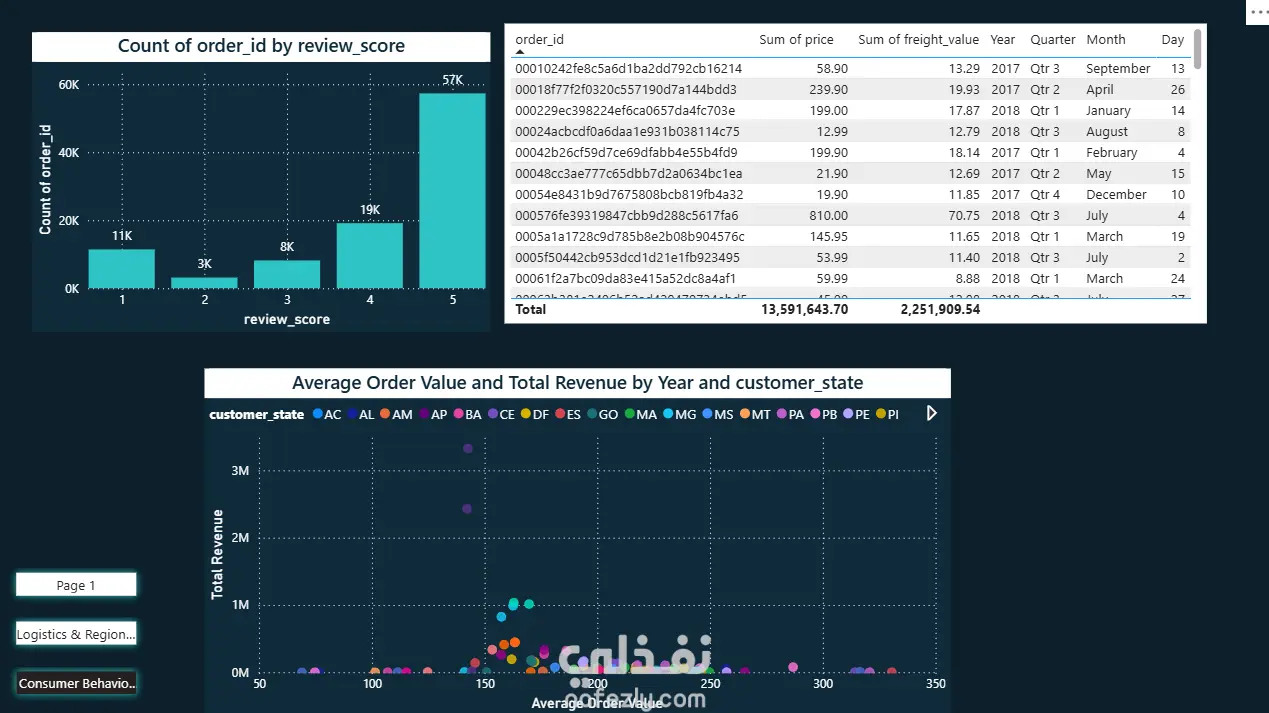Viewport: 1269px width, 713px height.
Task: Click the total freight 2,251,909.54
Action: click(940, 310)
